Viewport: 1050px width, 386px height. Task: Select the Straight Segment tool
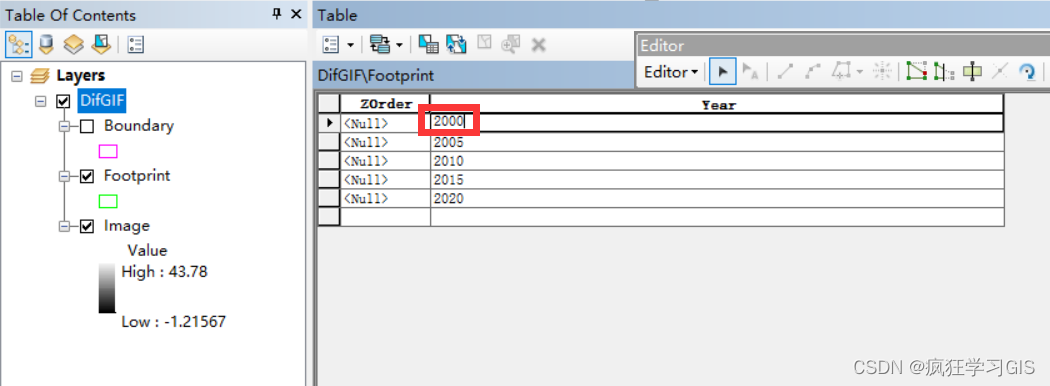coord(785,72)
